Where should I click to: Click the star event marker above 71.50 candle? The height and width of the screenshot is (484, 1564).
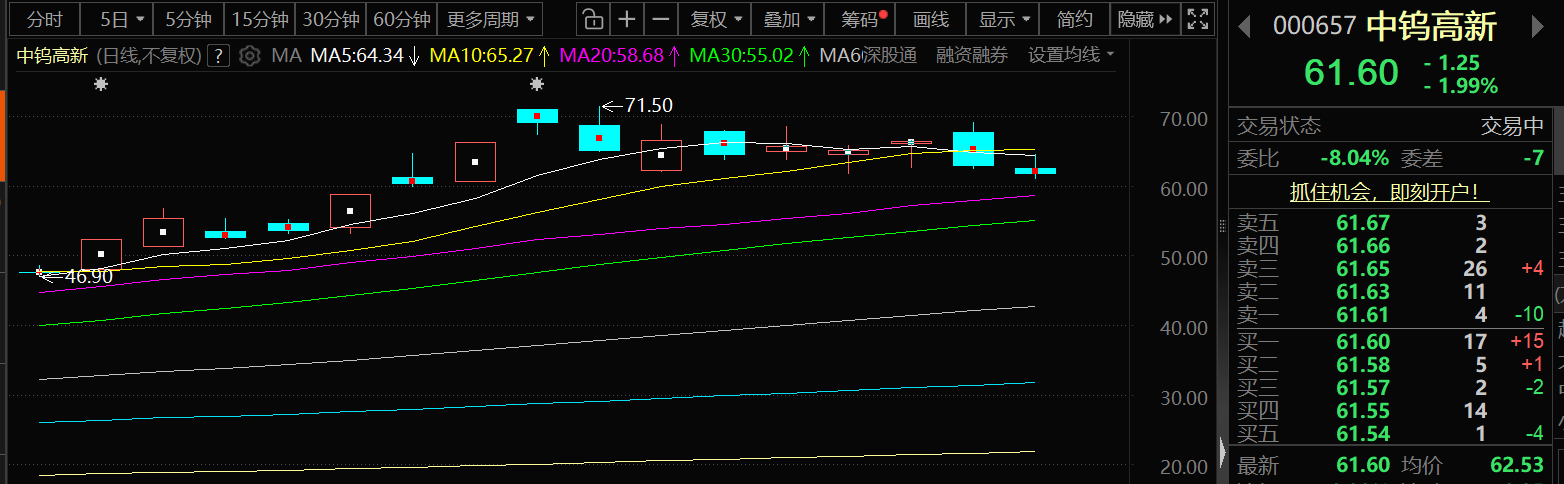(x=538, y=85)
